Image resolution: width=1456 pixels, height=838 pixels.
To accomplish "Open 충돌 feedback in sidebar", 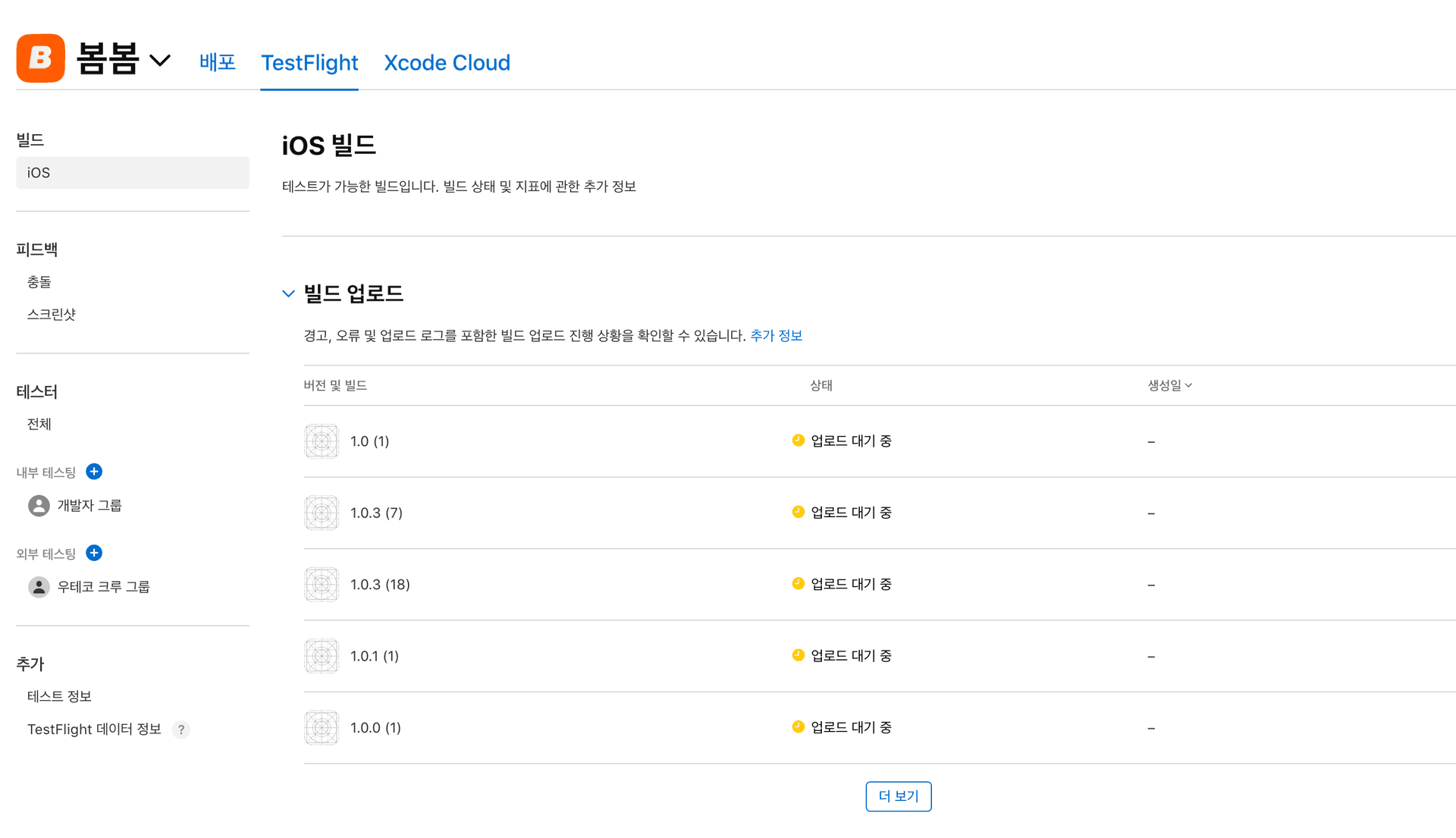I will coord(39,282).
